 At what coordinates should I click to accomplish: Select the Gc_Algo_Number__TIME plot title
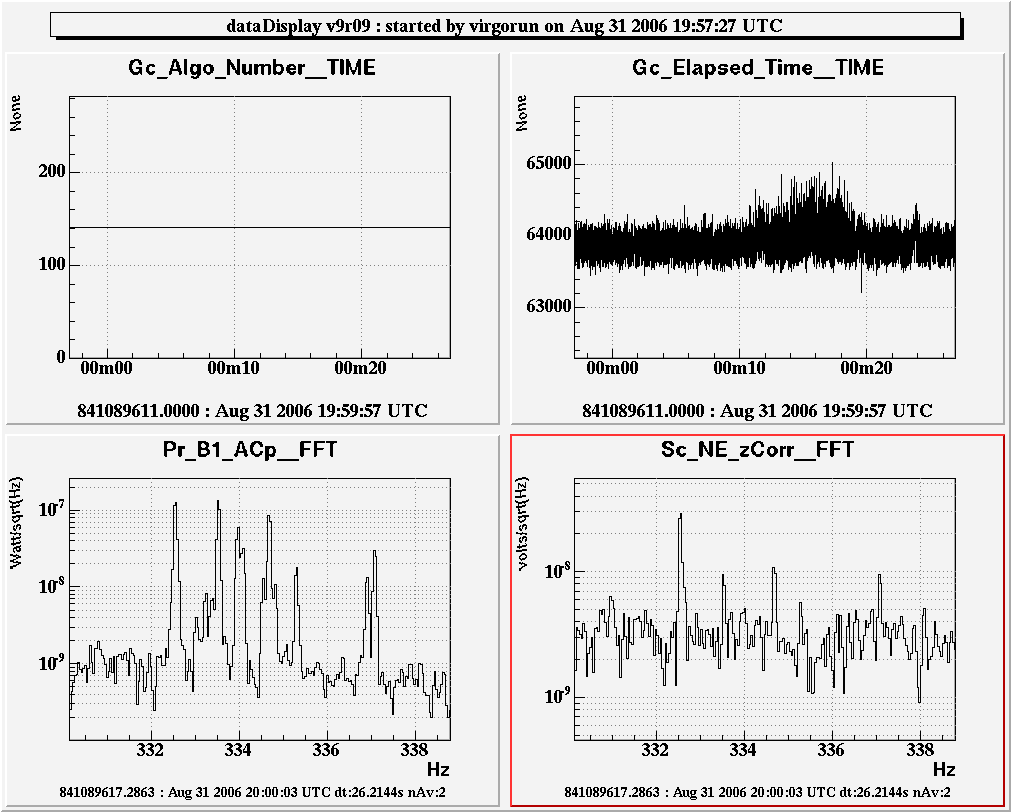point(252,68)
